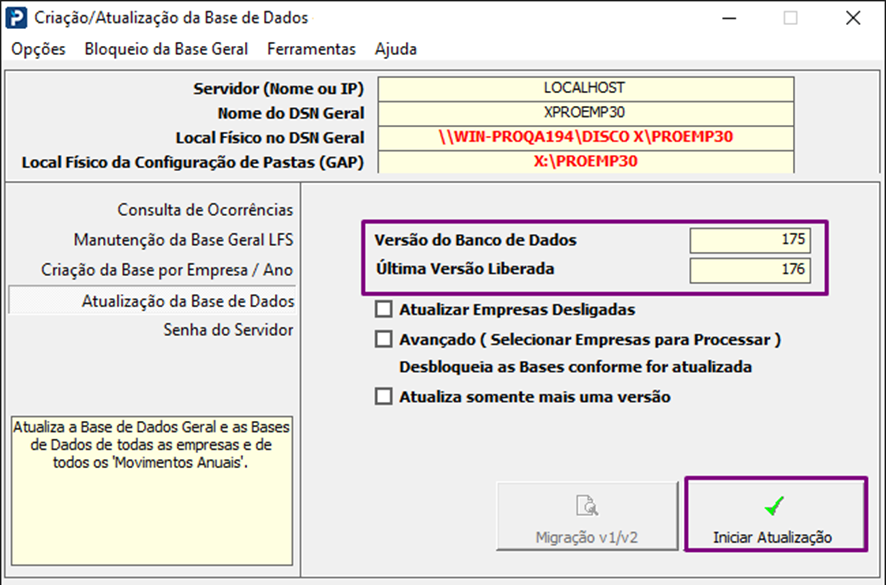Close the Criação/Atualização window
The height and width of the screenshot is (585, 886).
tap(853, 18)
